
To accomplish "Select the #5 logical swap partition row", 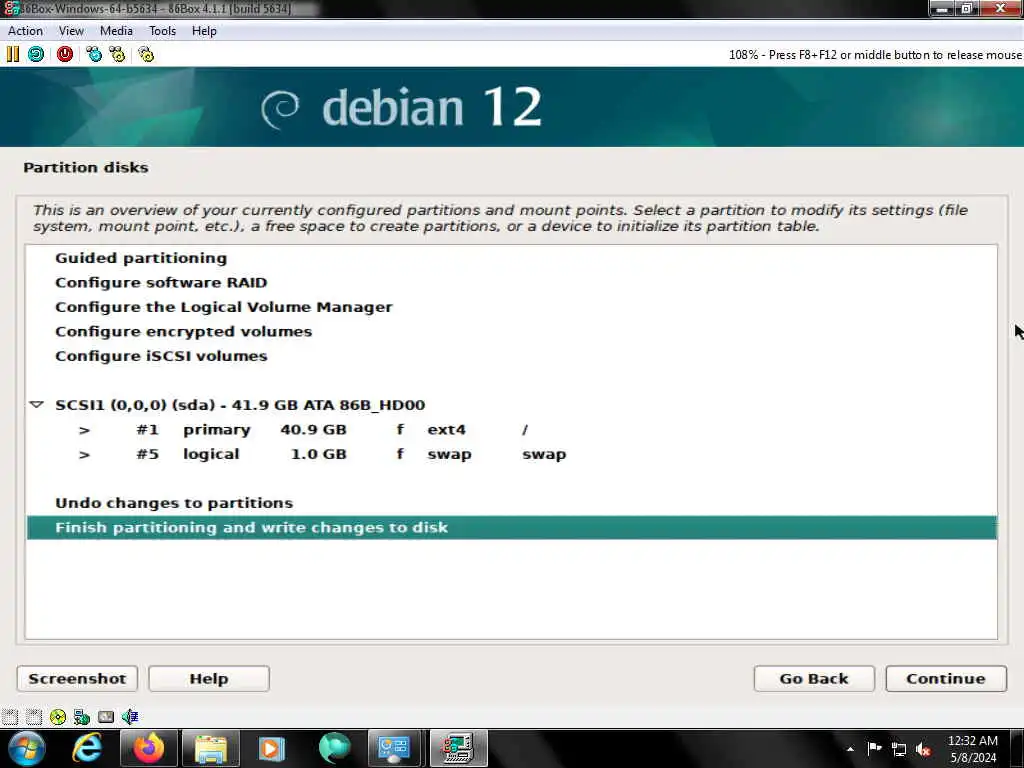I will 512,454.
